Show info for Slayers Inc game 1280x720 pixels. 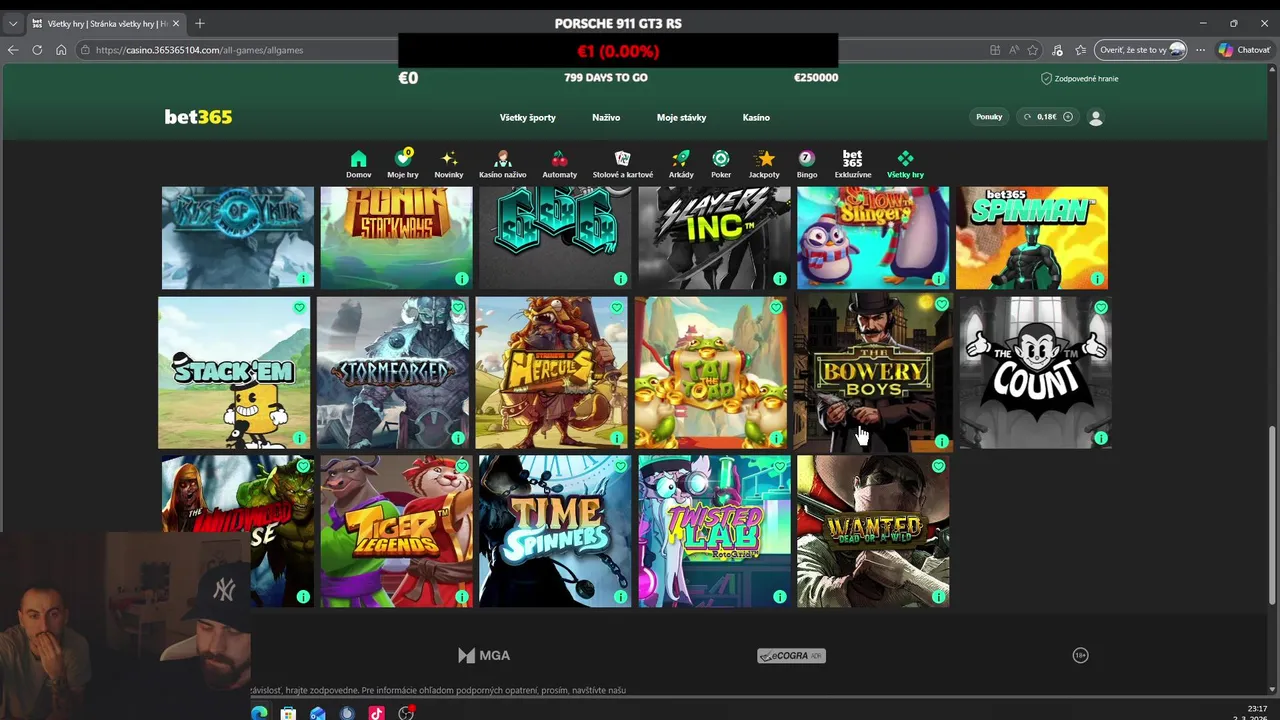[779, 279]
